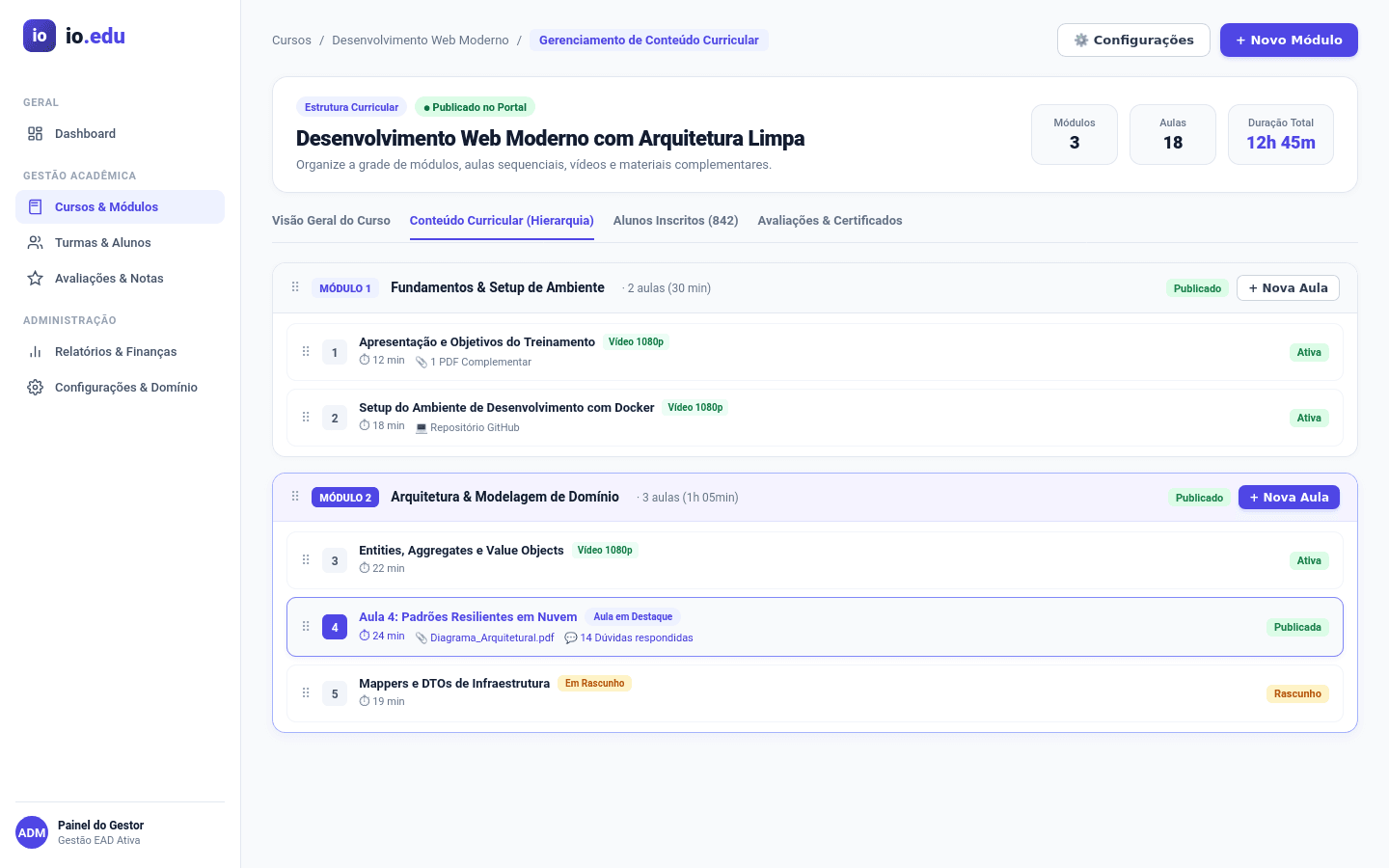Open Avaliações & Certificados tab
Viewport: 1389px width, 868px height.
[831, 221]
